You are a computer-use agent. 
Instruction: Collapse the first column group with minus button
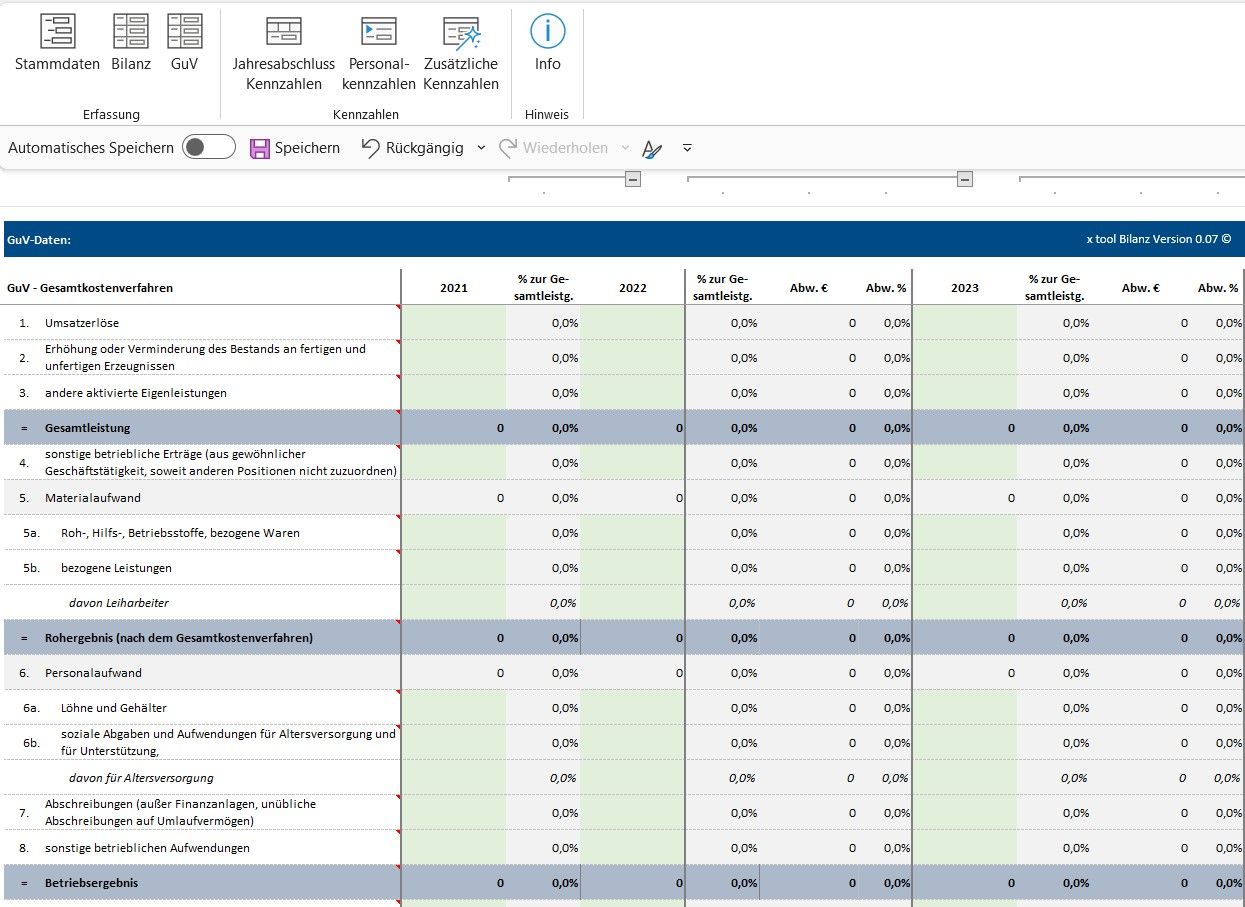(x=632, y=179)
